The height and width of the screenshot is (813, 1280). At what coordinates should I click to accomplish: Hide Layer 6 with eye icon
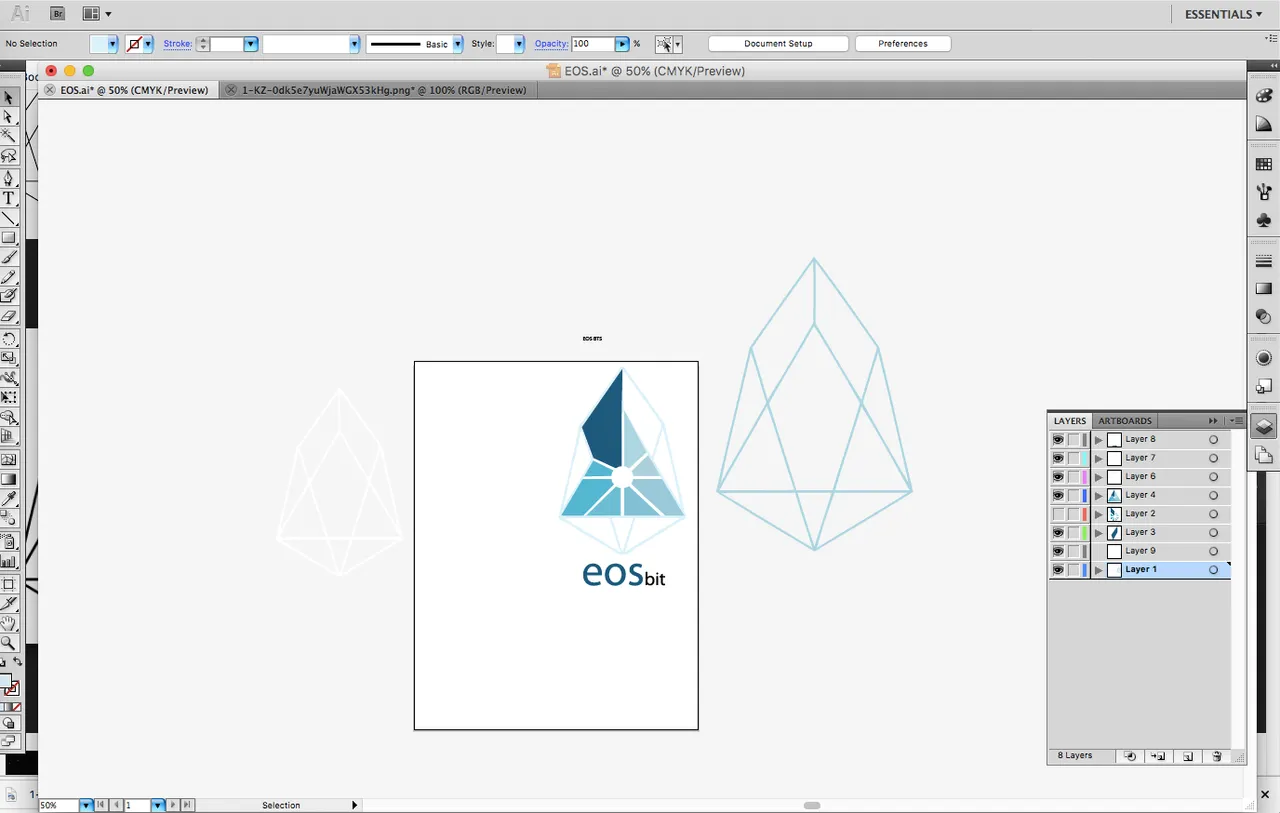pos(1058,477)
